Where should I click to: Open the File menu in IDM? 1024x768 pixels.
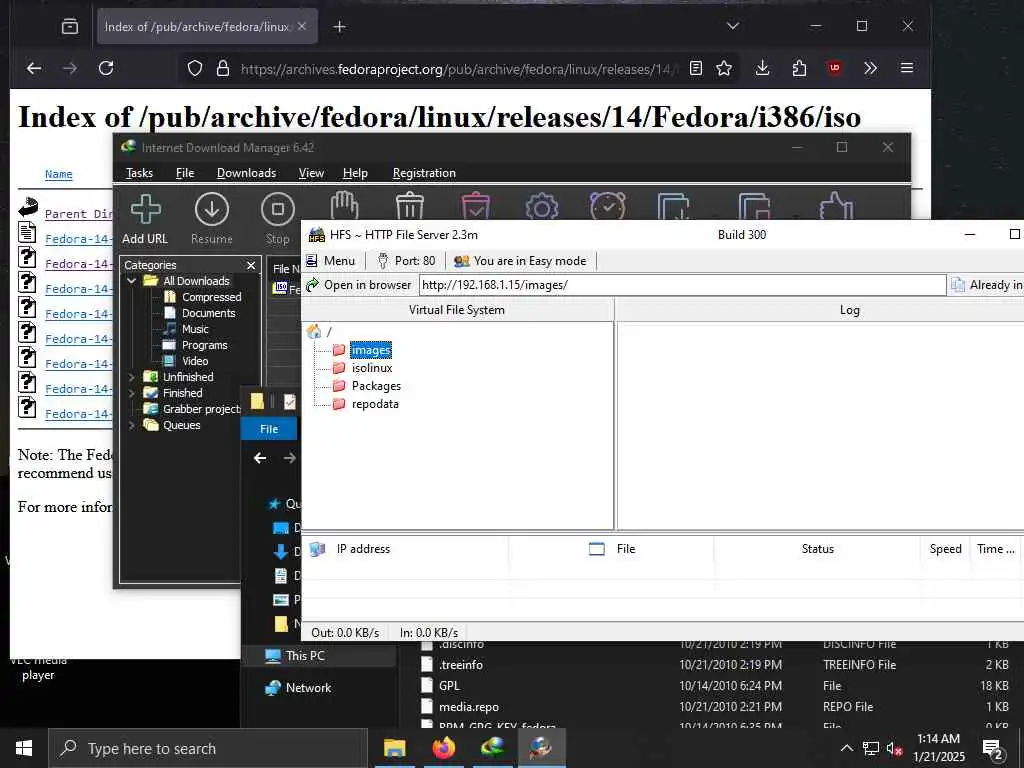(185, 173)
